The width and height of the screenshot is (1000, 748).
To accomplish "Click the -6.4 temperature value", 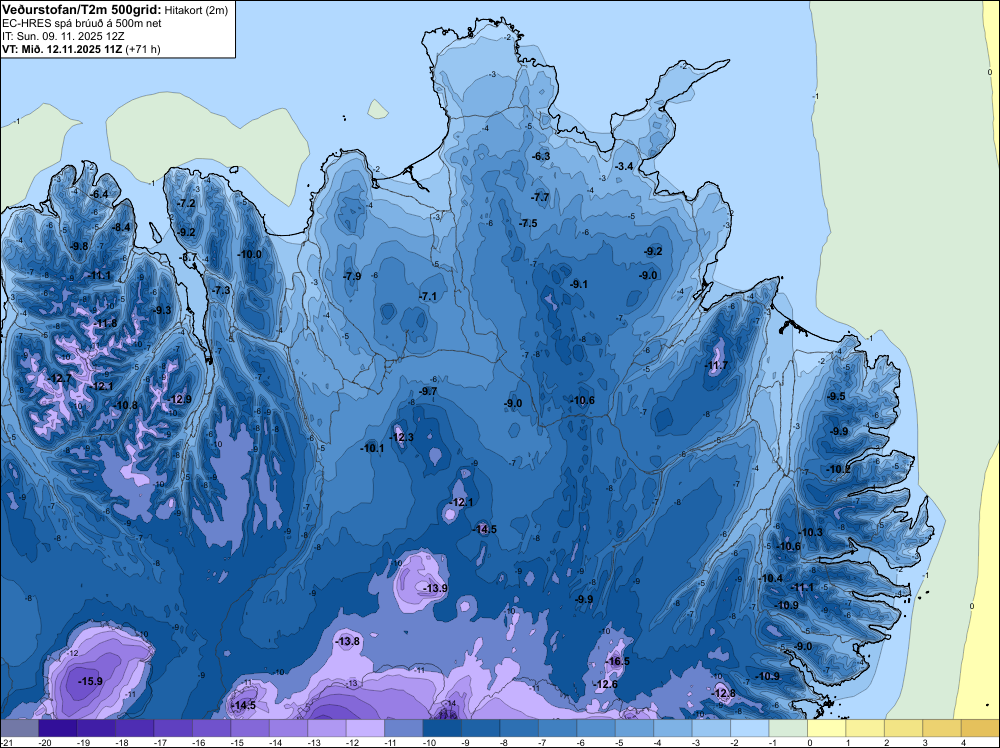I will tap(99, 194).
